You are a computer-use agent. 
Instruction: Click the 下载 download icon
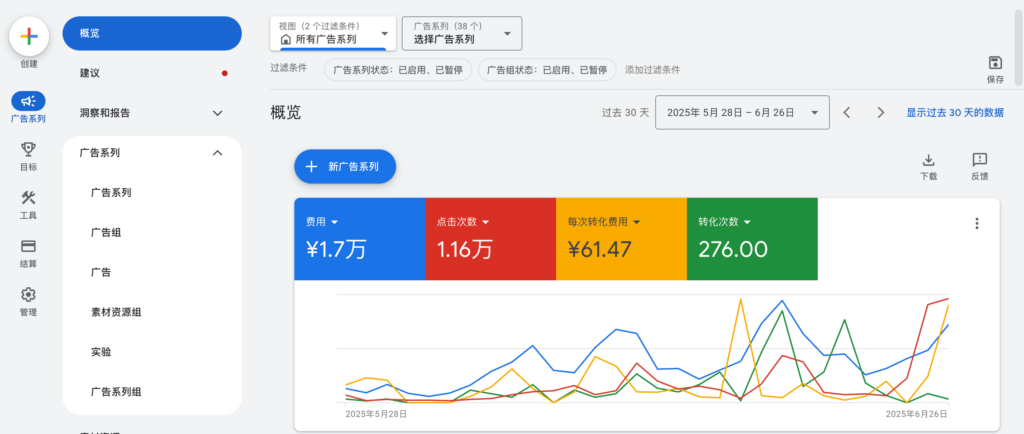928,160
